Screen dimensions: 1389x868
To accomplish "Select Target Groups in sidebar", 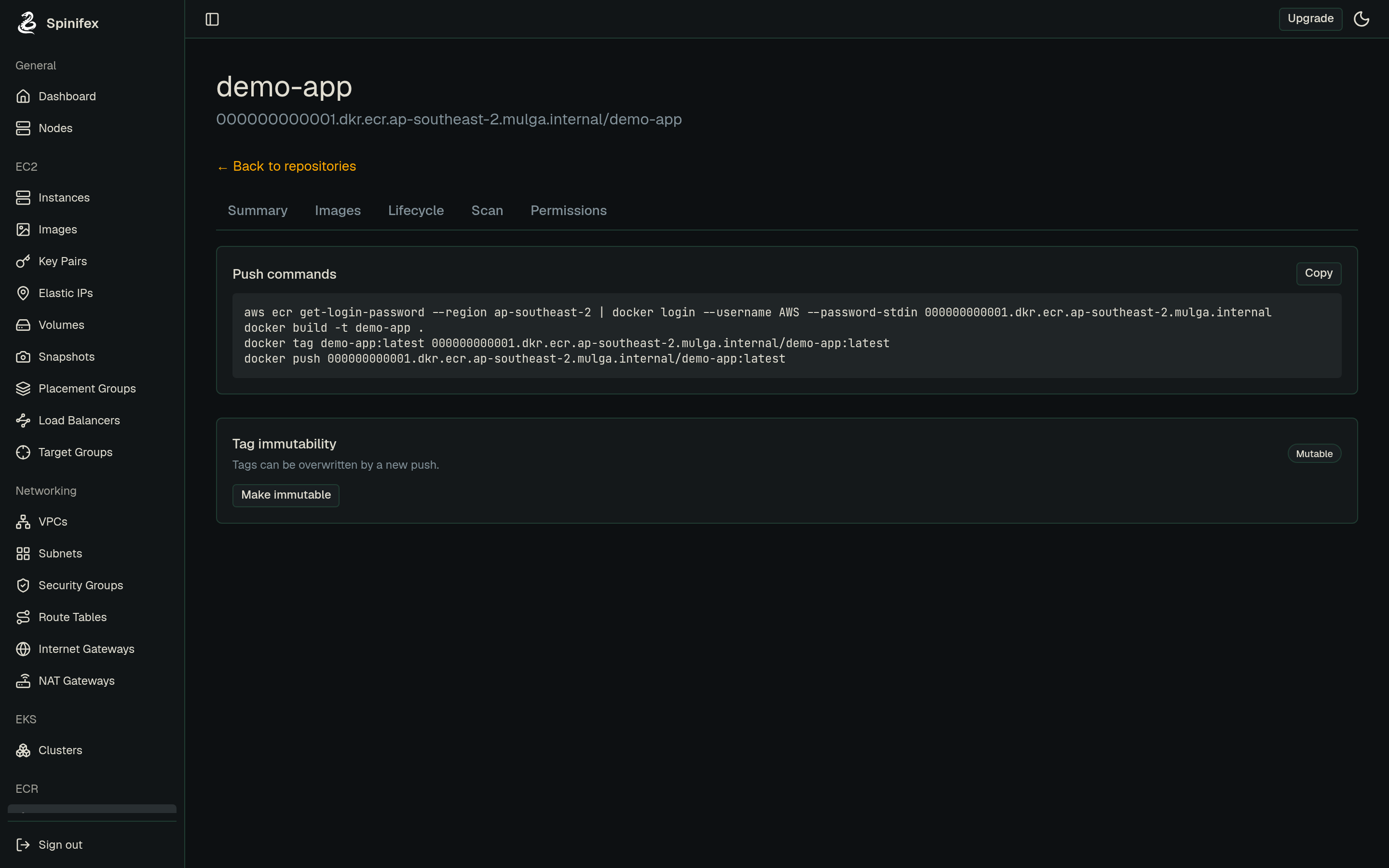I will click(92, 452).
